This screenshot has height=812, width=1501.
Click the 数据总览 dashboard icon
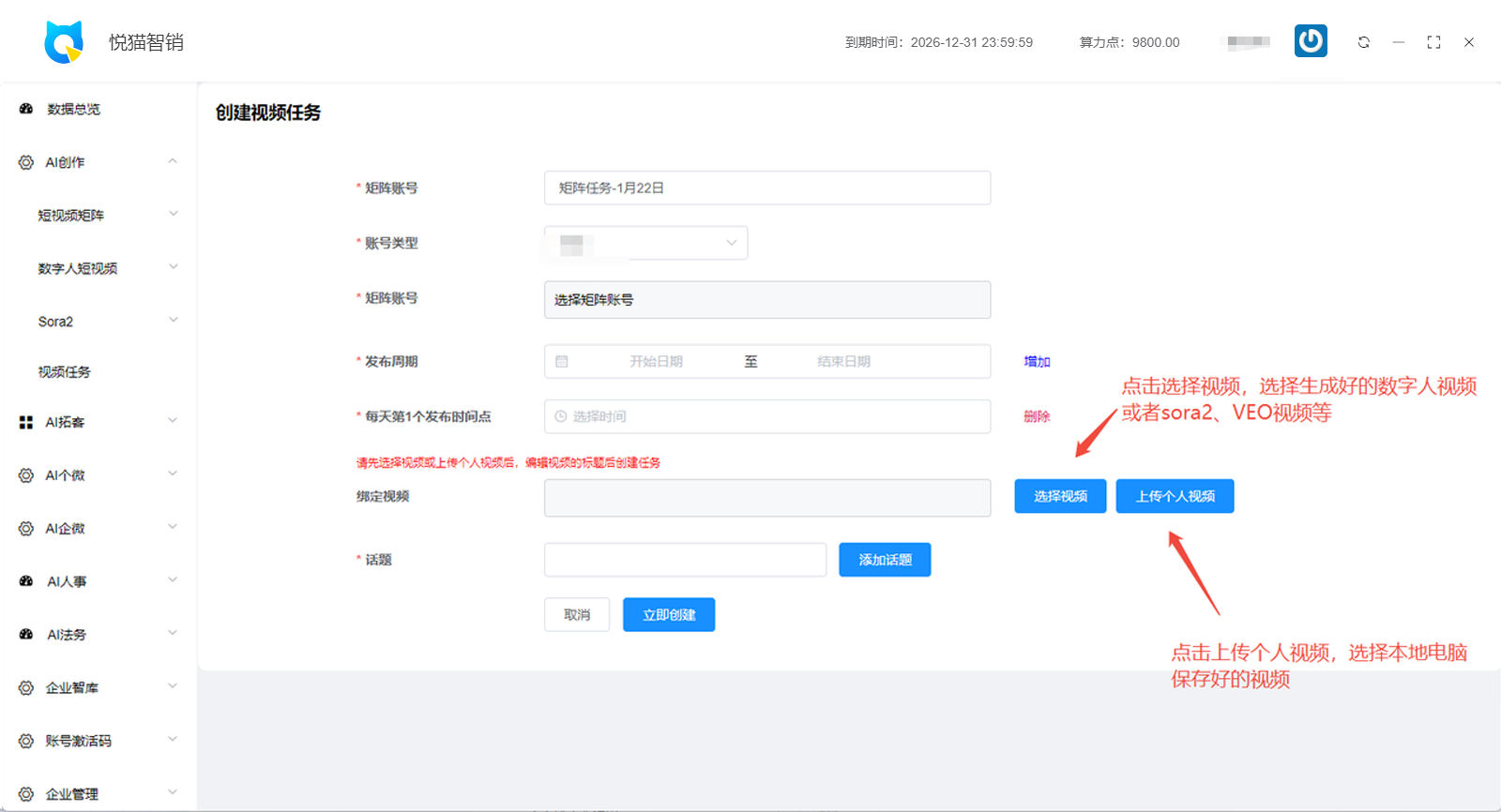point(26,109)
